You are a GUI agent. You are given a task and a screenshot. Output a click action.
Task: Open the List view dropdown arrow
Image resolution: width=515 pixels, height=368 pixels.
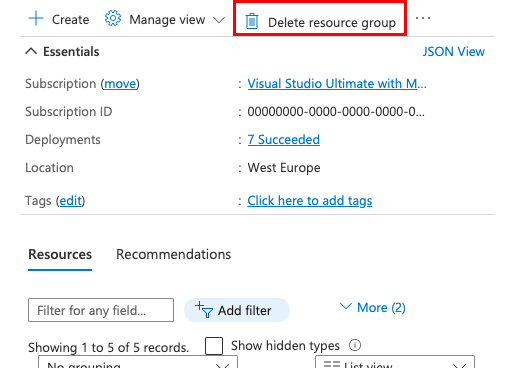pos(459,365)
